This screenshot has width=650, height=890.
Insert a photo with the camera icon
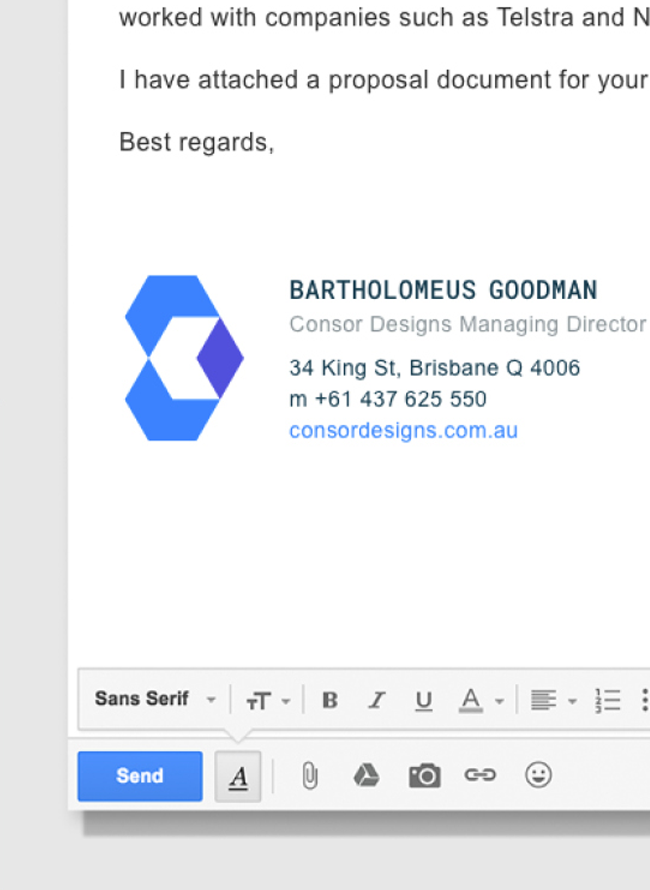coord(424,776)
